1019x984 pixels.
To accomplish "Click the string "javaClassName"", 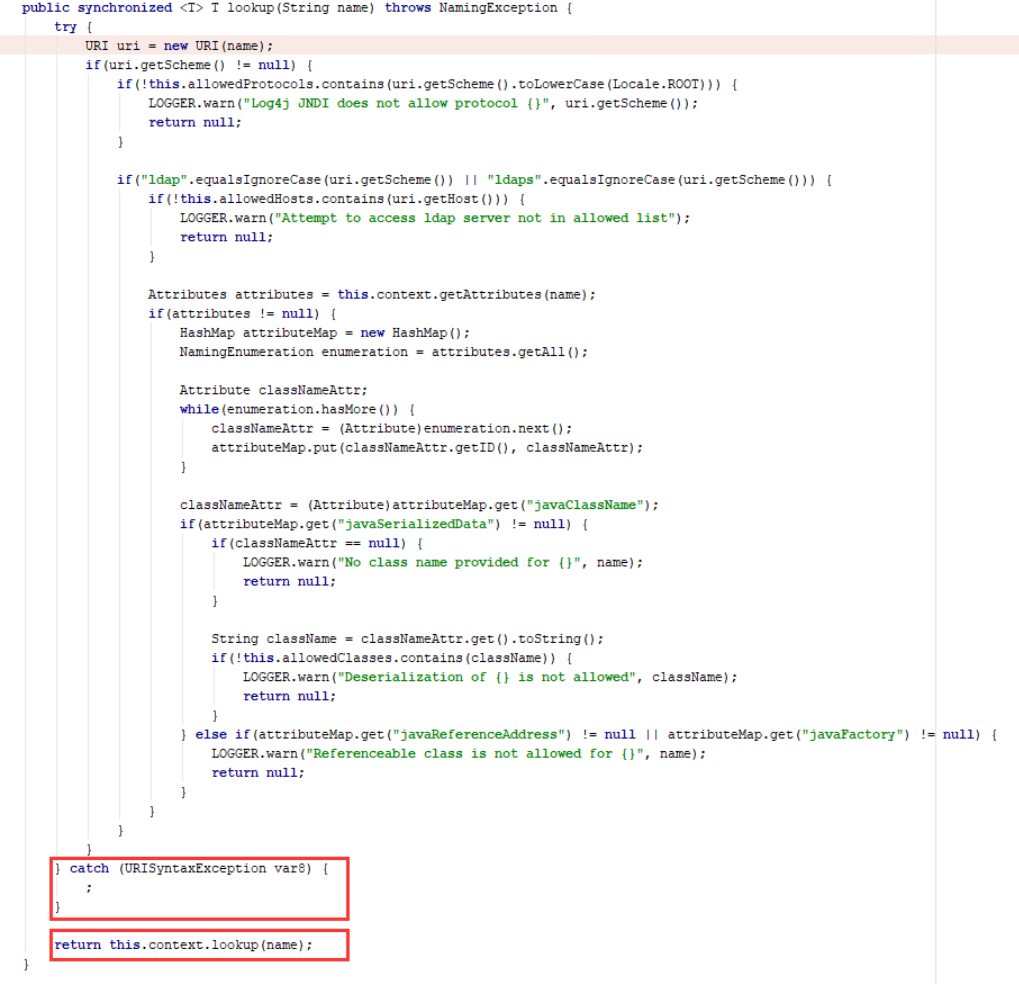I will [584, 505].
